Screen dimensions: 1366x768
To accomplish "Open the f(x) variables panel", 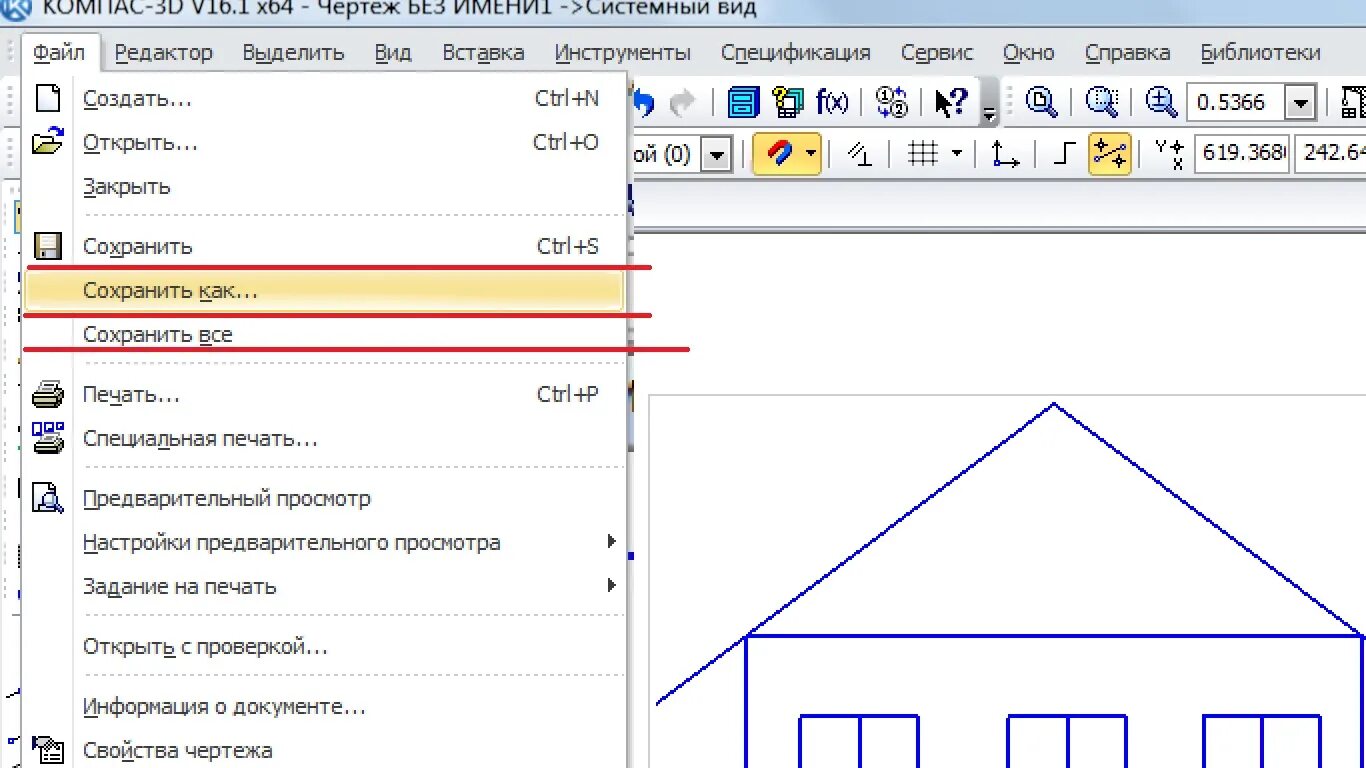I will click(x=832, y=102).
